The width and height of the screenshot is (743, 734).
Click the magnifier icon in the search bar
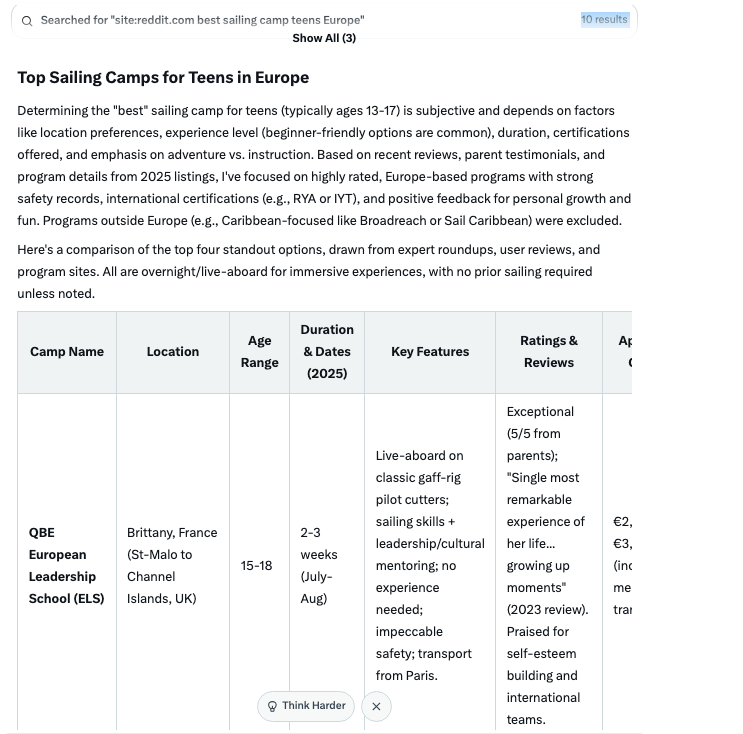tap(27, 21)
